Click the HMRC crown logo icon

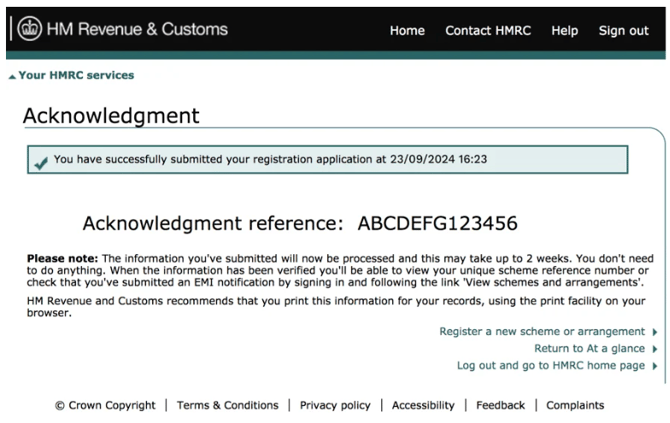28,29
